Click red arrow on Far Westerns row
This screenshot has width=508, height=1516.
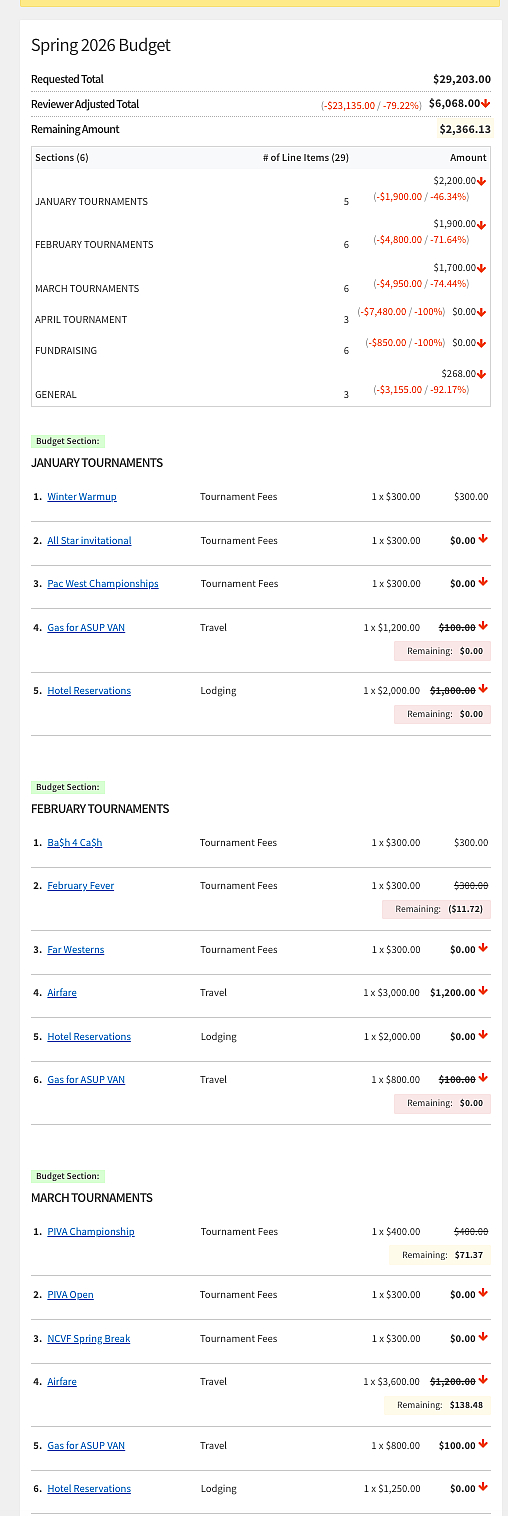[x=483, y=949]
